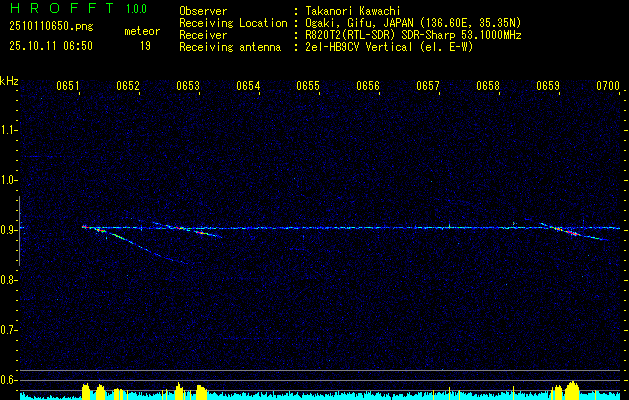Select the 0.6 frequency axis label
The height and width of the screenshot is (400, 629).
(9, 379)
